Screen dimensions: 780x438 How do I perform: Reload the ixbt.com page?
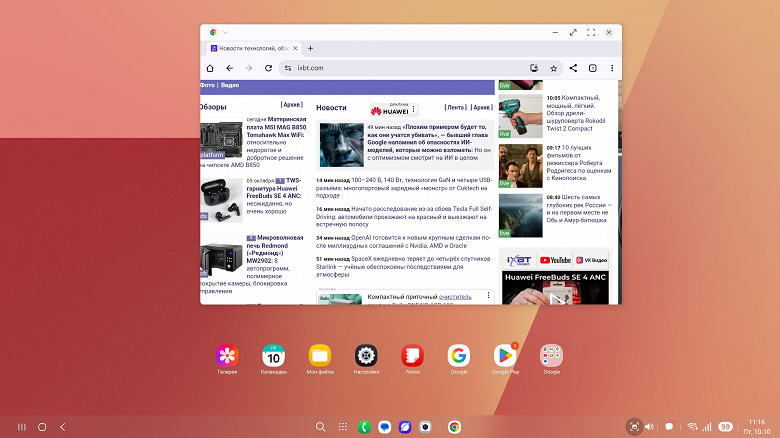[x=268, y=68]
